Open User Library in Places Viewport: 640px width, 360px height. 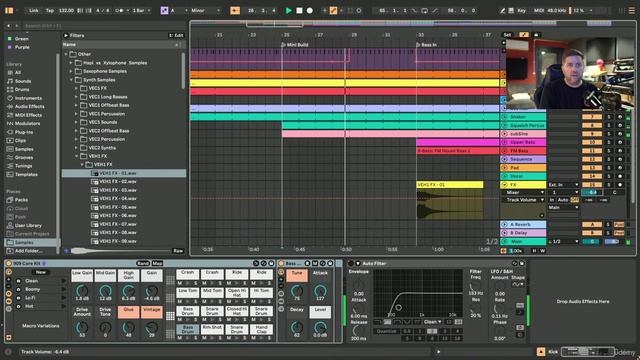pos(28,225)
